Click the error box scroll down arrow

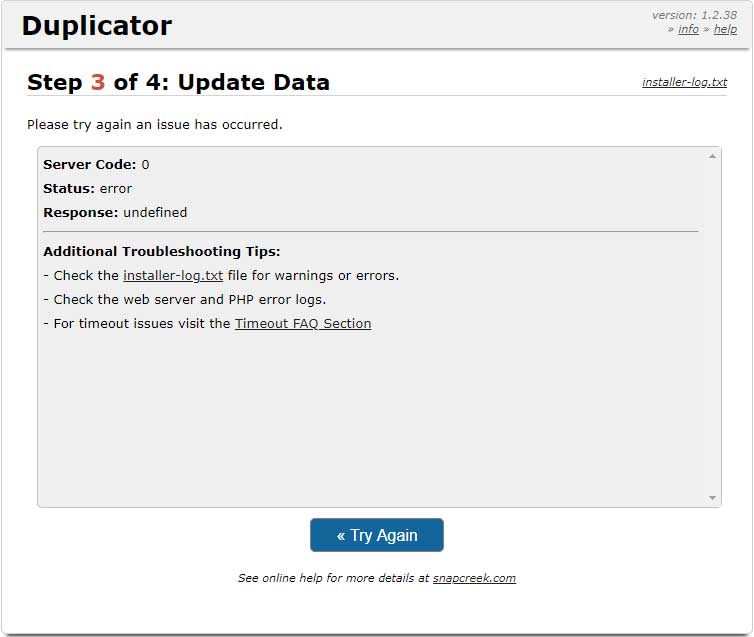coord(712,498)
